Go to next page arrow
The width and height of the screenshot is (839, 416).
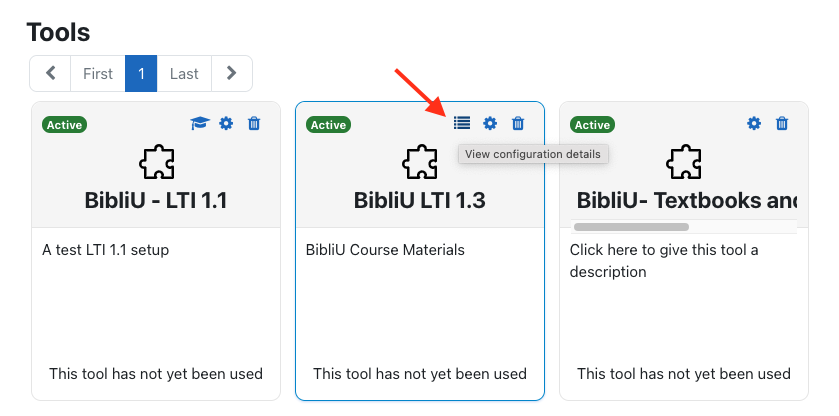tap(231, 73)
